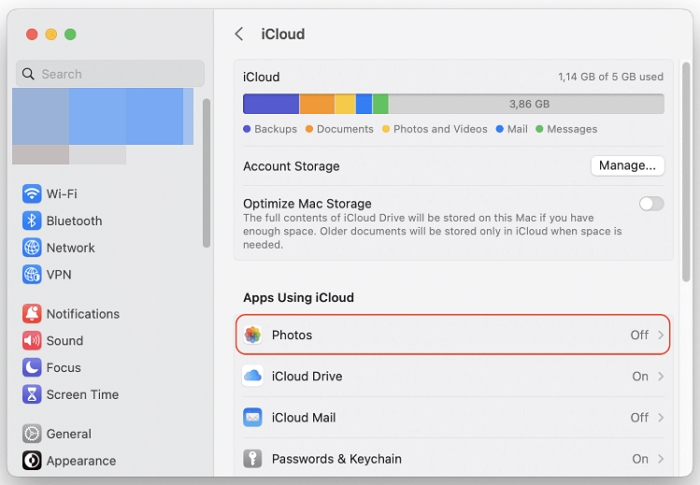Click the '3,86 GB' free space label
This screenshot has width=700, height=485.
coord(529,104)
